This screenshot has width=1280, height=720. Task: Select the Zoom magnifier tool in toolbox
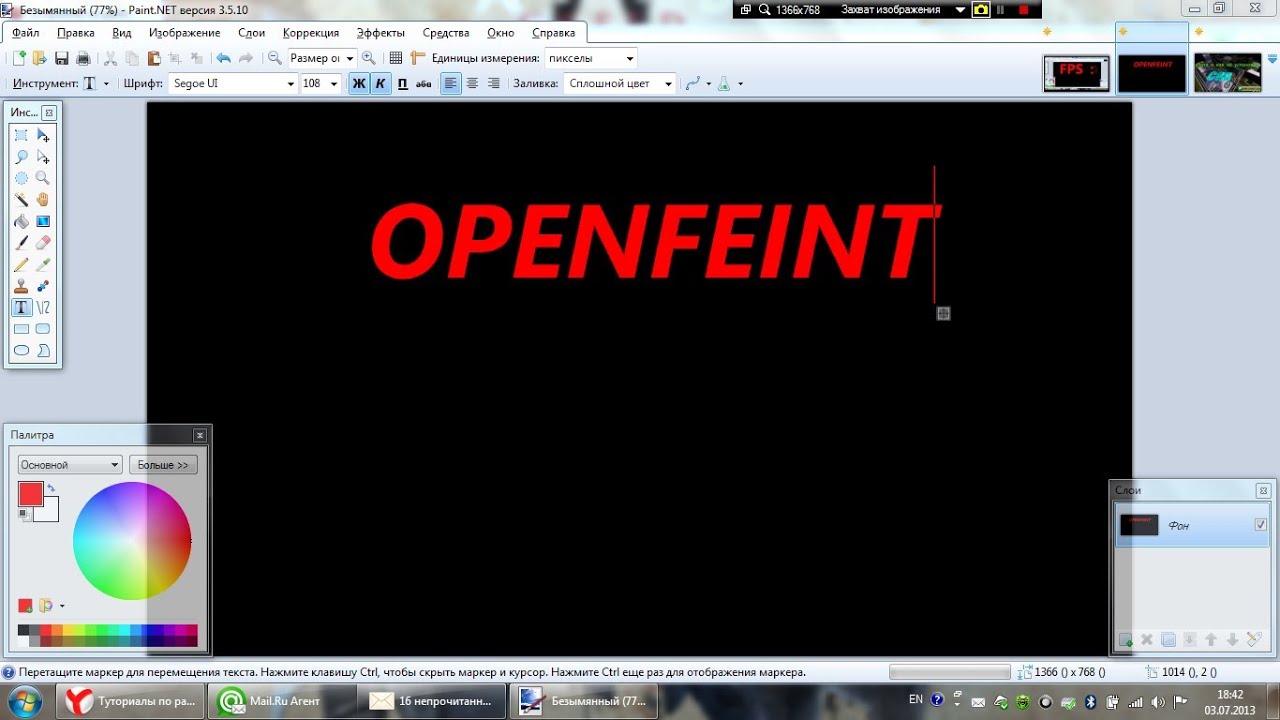[43, 178]
